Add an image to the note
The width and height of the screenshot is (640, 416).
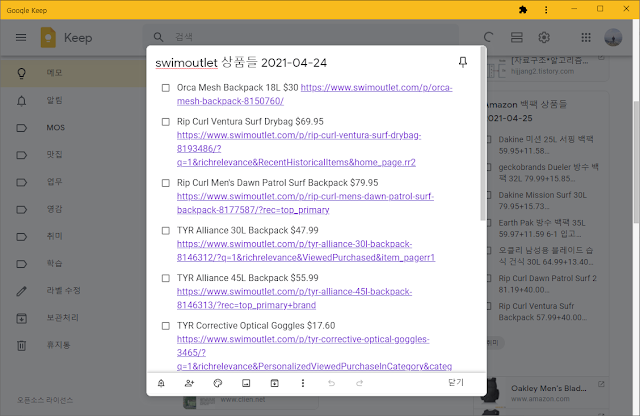click(x=246, y=383)
